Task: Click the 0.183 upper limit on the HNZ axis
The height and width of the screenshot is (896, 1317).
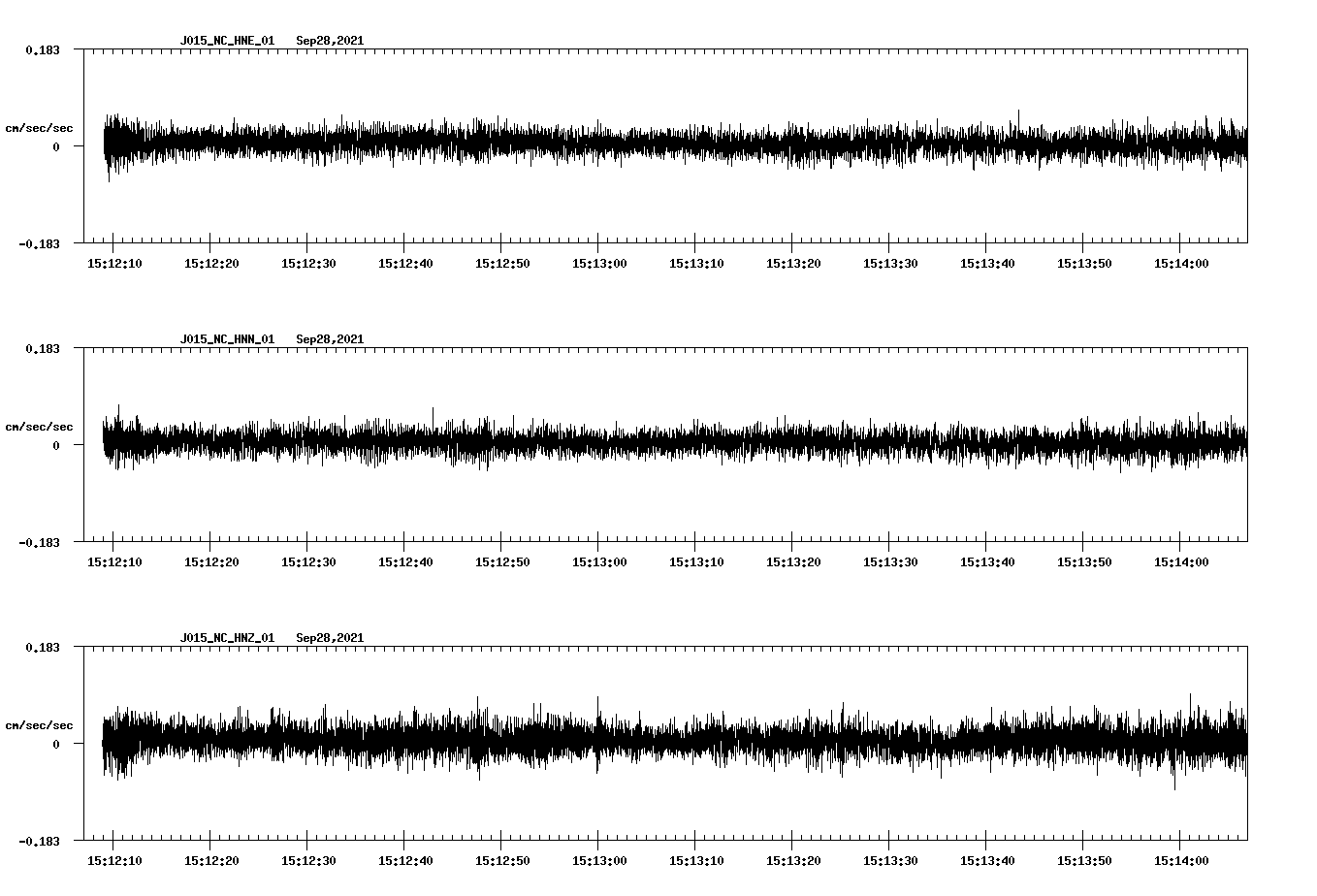Action: 42,647
